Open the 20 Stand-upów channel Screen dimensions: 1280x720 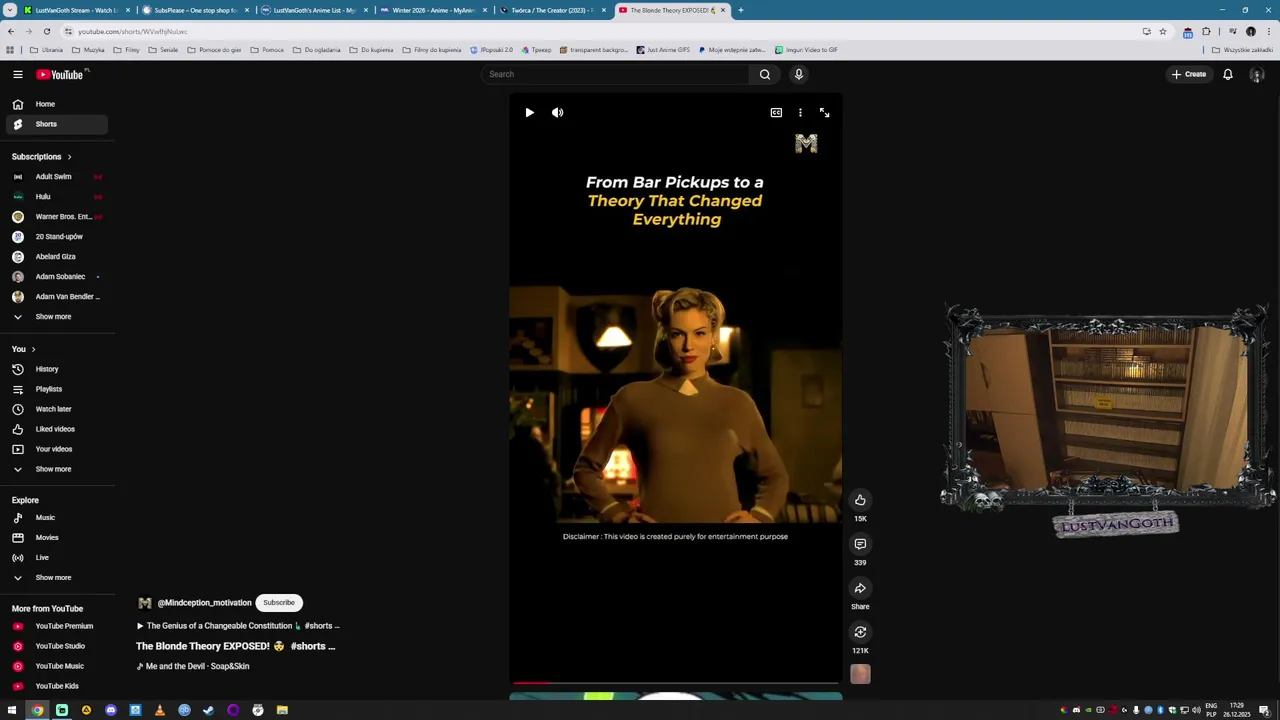[x=56, y=237]
